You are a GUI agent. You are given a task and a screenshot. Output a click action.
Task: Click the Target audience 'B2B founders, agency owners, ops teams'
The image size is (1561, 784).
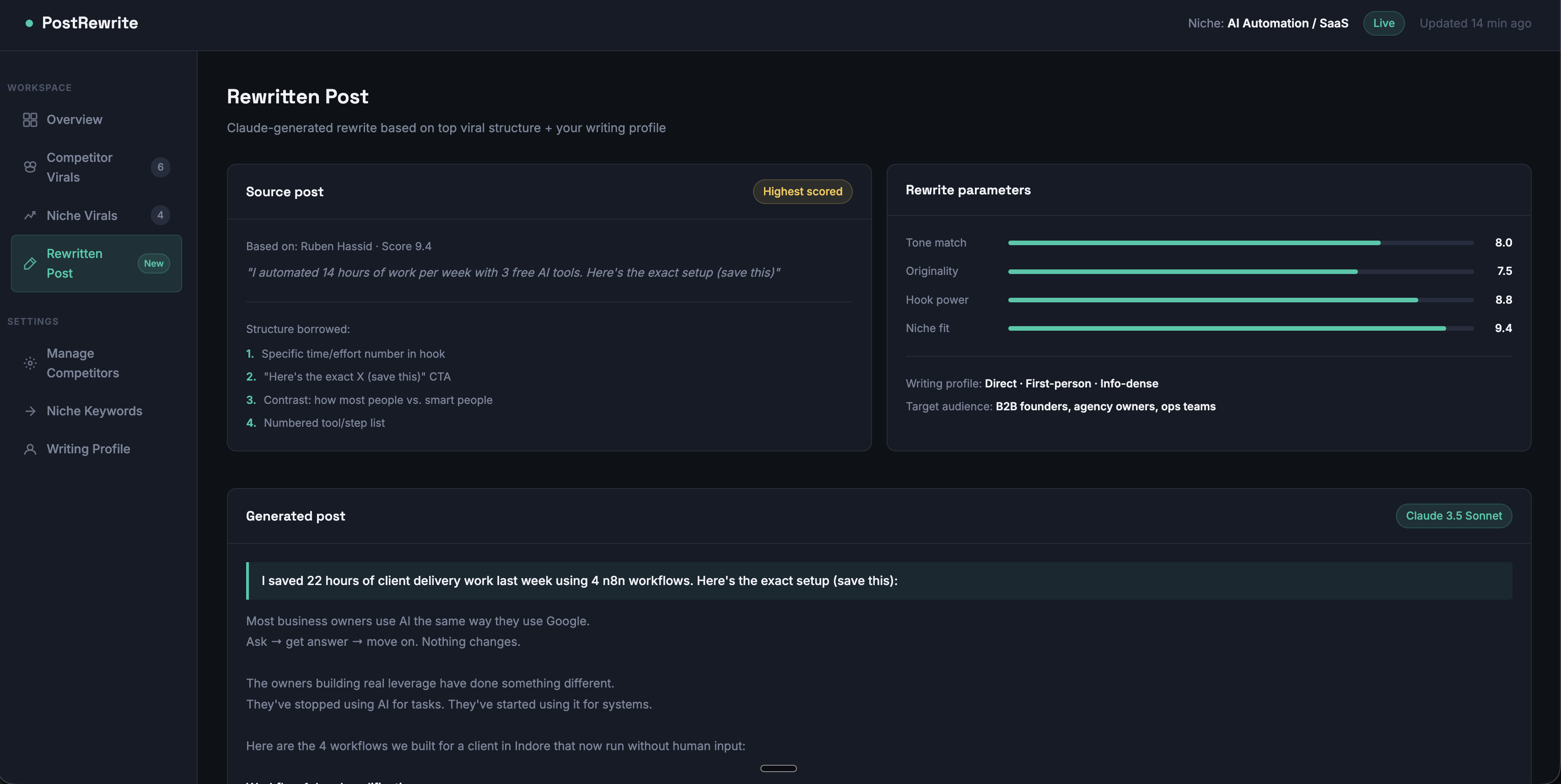pos(1105,407)
